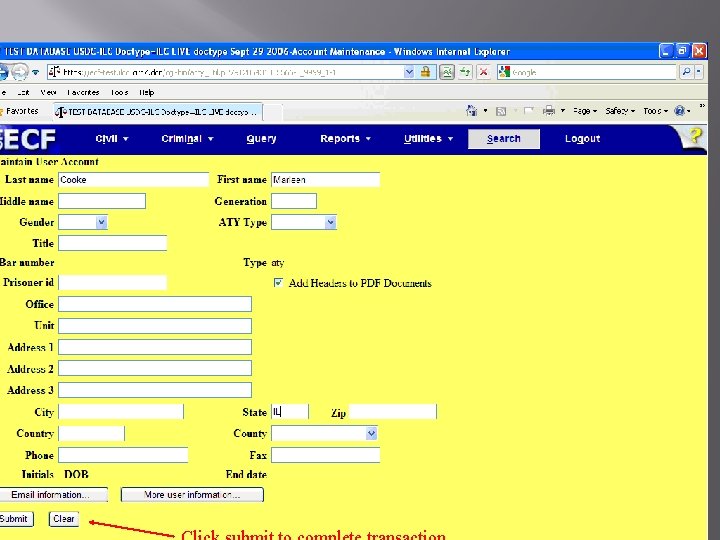Click the compatibility view icon in address bar

(x=447, y=72)
